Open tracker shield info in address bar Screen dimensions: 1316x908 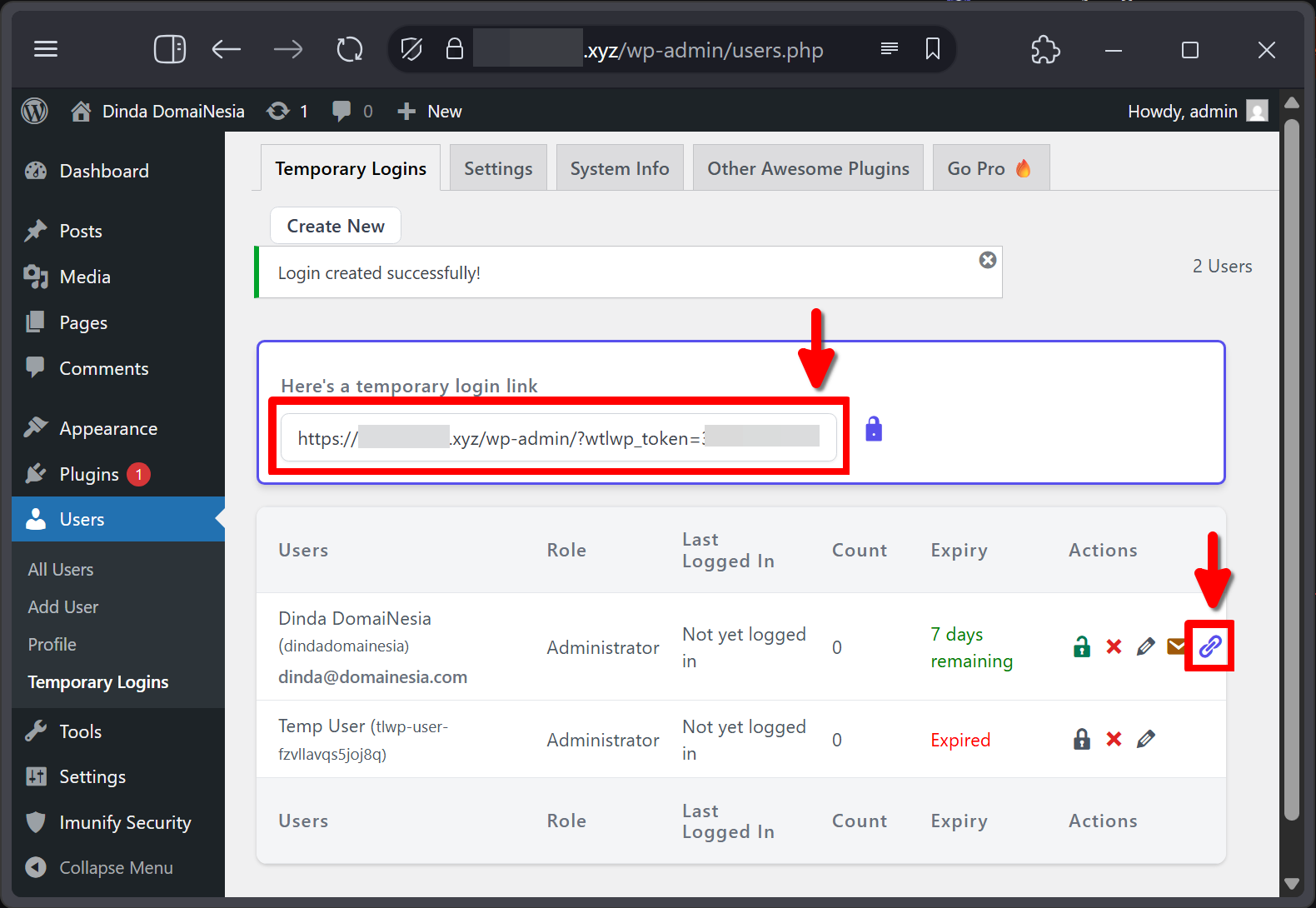(411, 49)
